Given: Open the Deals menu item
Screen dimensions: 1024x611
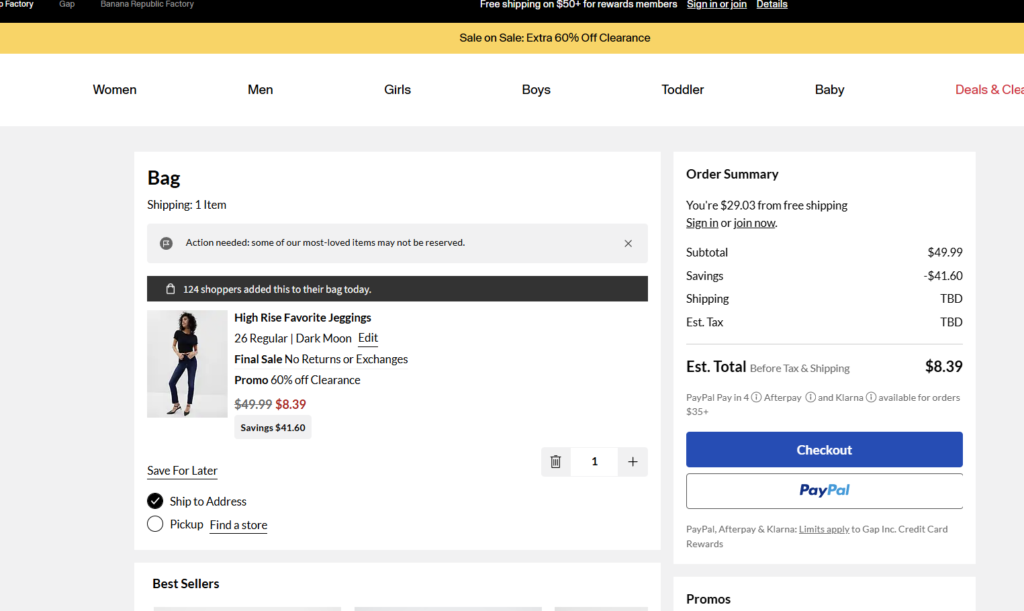Looking at the screenshot, I should pyautogui.click(x=988, y=90).
